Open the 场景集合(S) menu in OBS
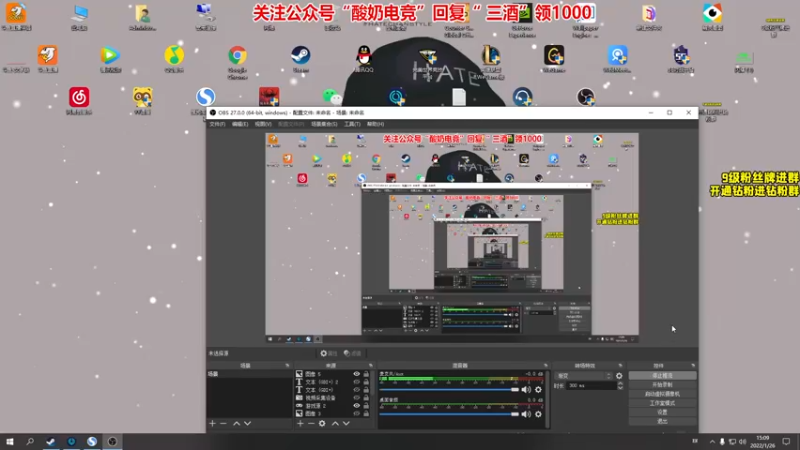This screenshot has width=800, height=450. point(324,124)
